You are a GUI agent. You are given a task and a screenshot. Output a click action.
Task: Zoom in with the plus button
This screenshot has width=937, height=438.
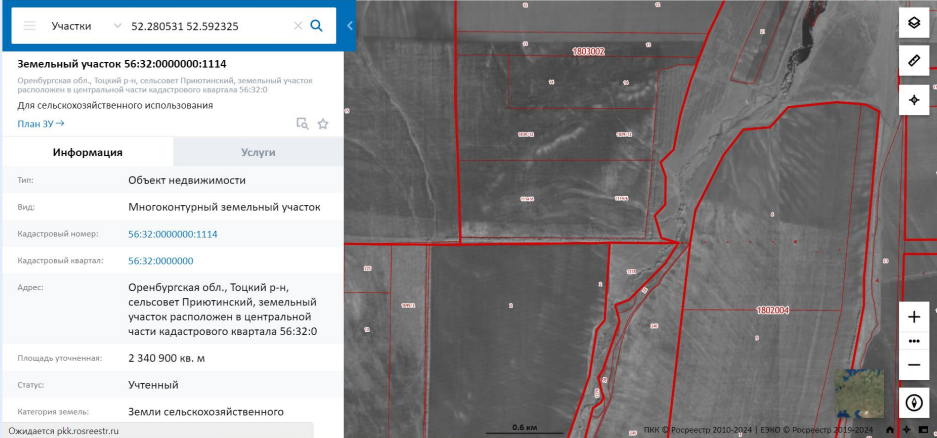point(914,317)
